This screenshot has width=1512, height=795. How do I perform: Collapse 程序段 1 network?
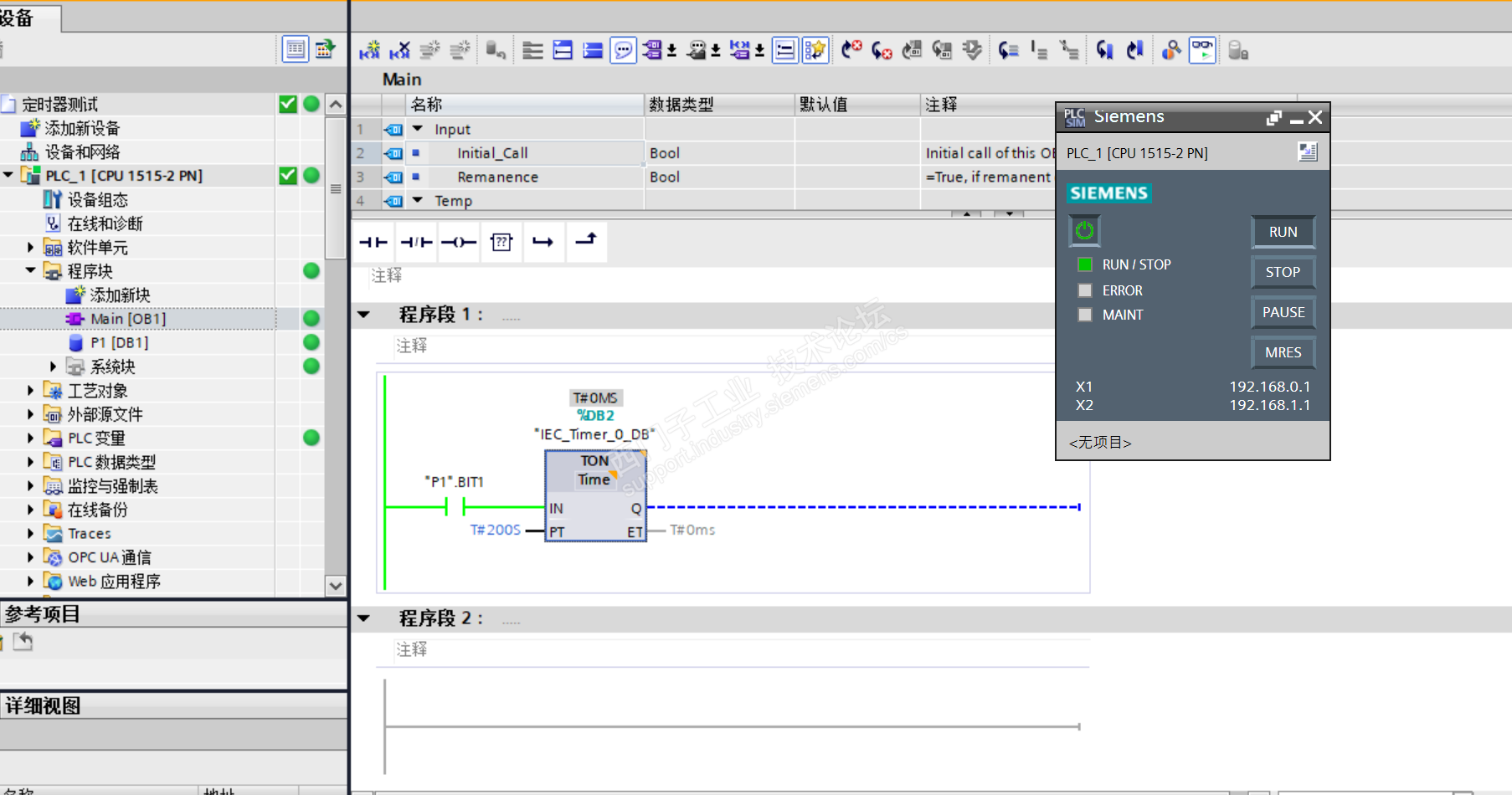[363, 315]
